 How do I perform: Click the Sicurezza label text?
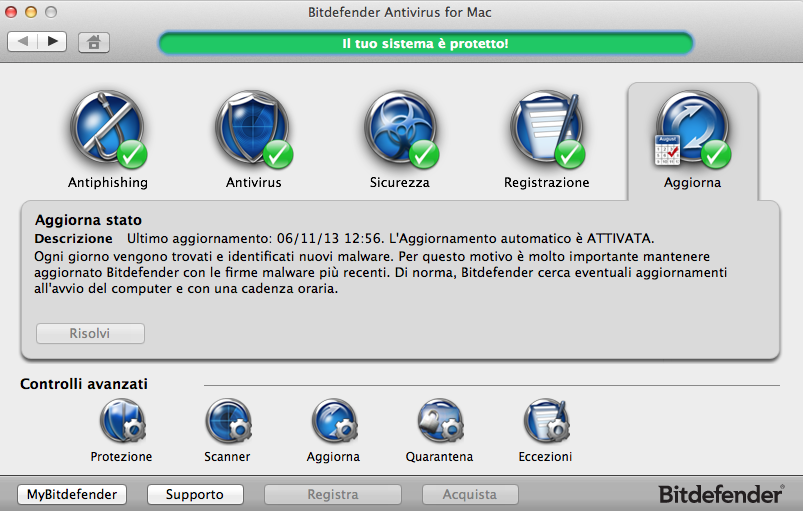click(399, 182)
